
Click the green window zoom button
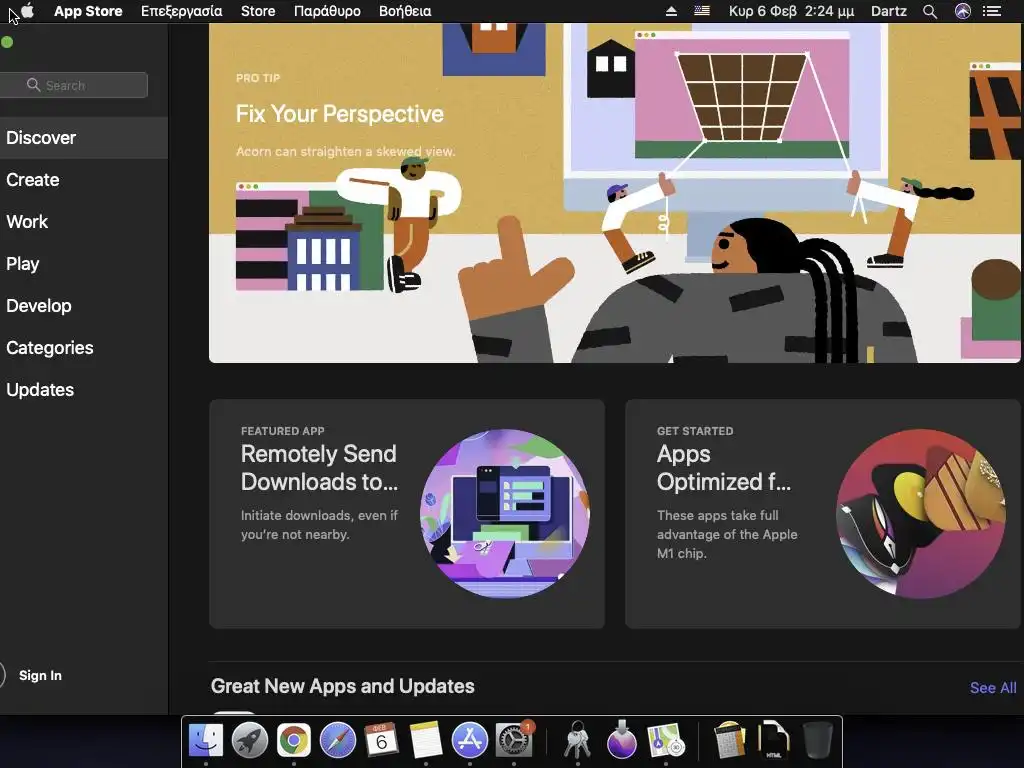click(x=7, y=42)
